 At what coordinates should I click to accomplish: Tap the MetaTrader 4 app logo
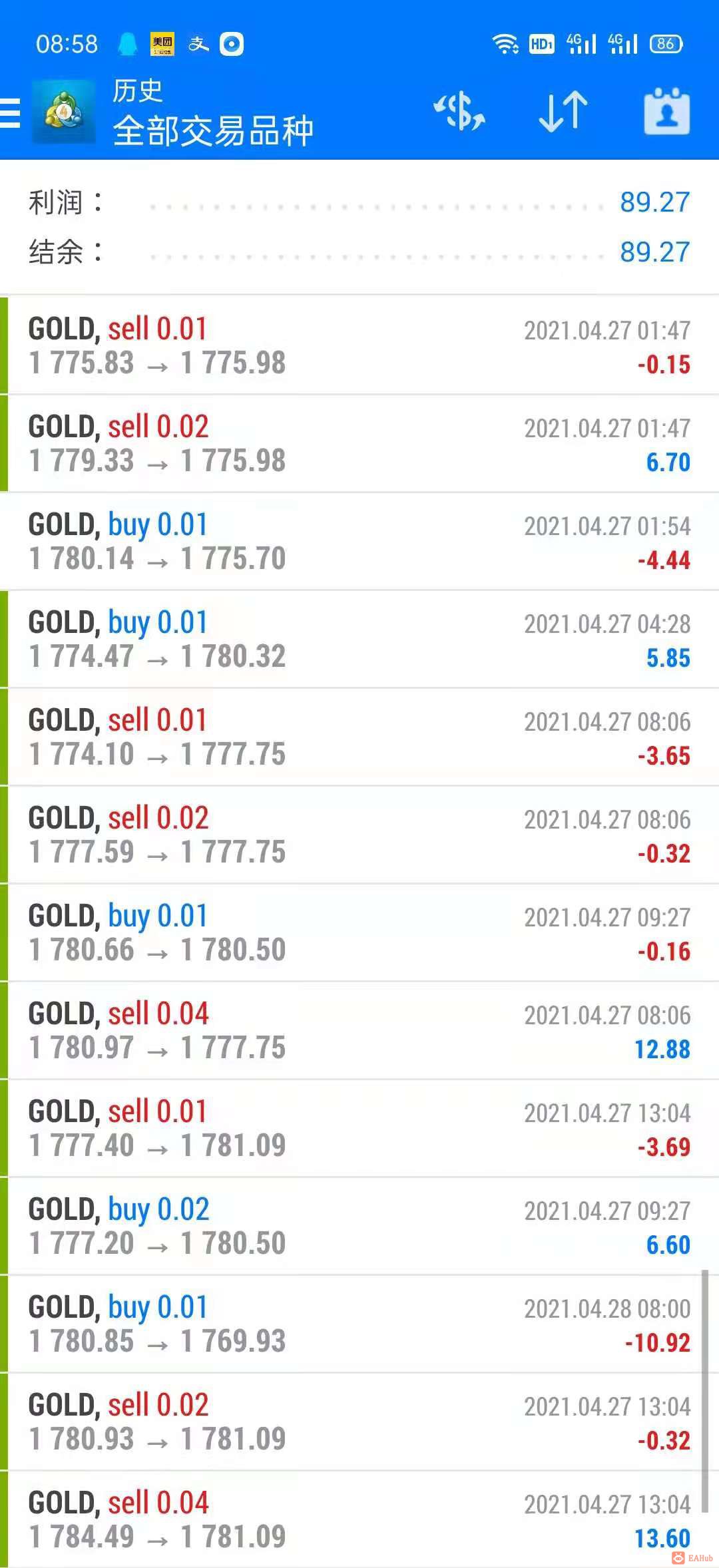pyautogui.click(x=63, y=112)
